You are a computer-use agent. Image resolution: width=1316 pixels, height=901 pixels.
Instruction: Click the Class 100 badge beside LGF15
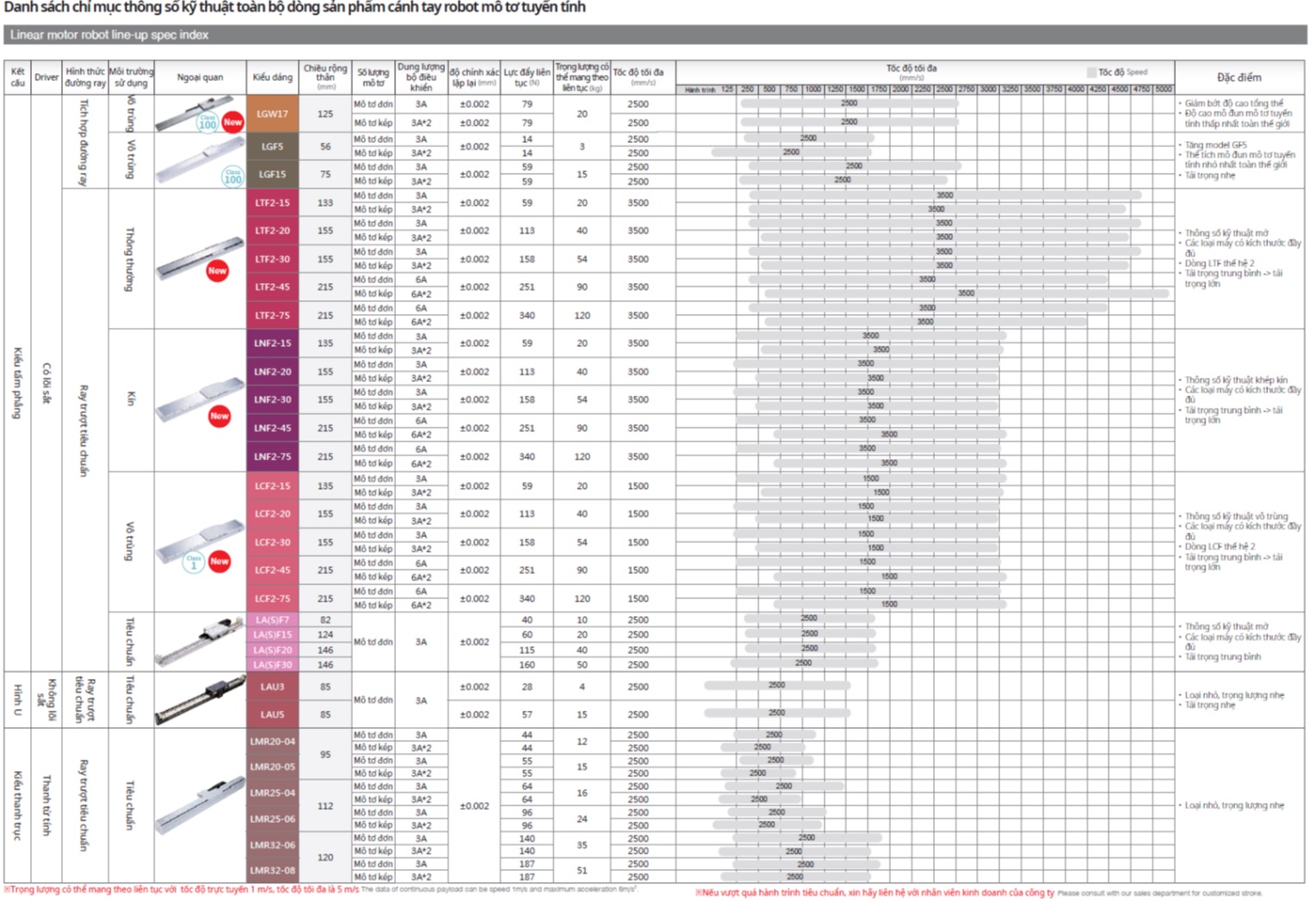pos(232,176)
